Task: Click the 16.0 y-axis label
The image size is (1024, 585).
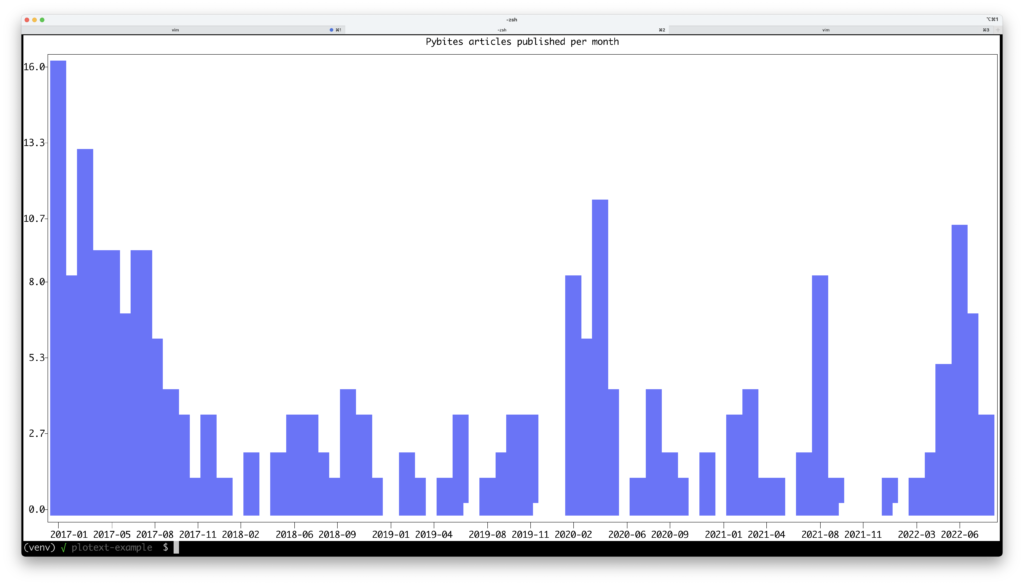Action: coord(35,67)
